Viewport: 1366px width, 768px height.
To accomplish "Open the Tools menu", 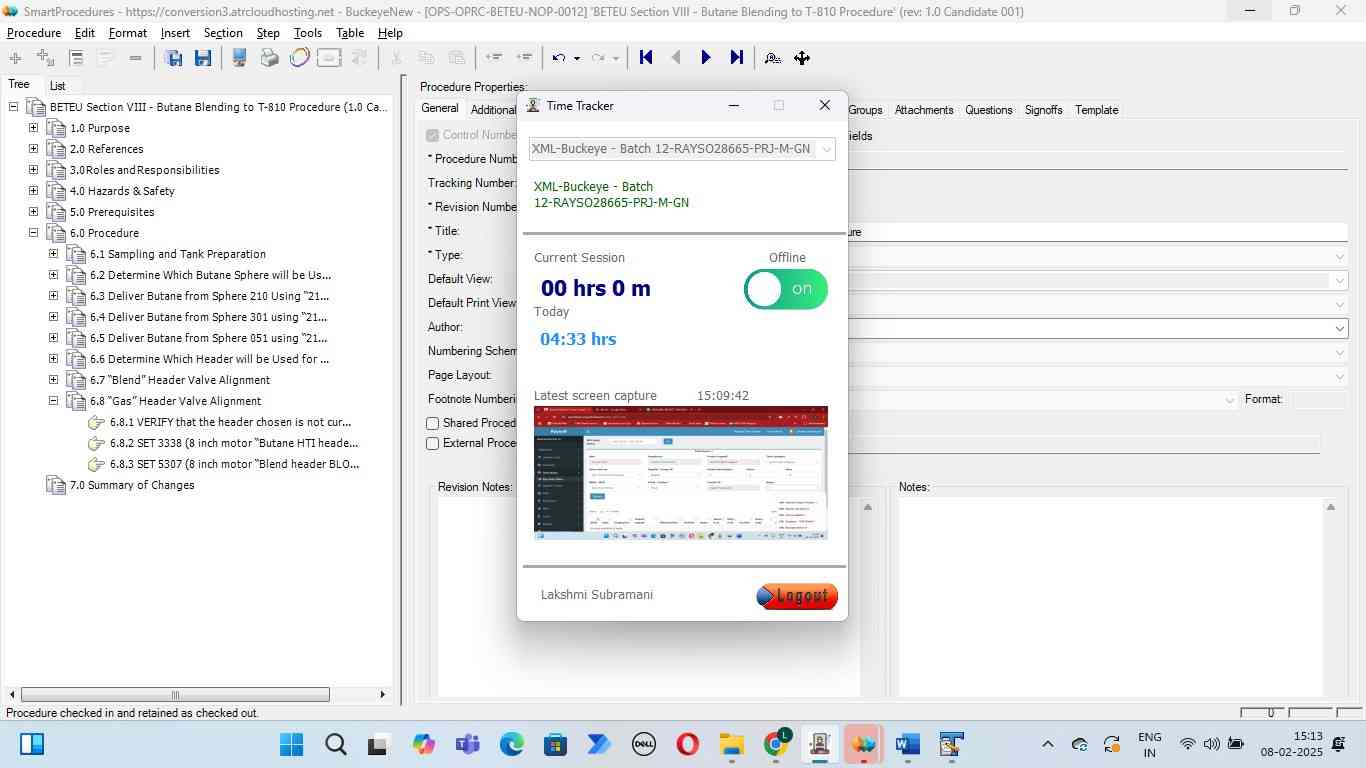I will (x=308, y=33).
